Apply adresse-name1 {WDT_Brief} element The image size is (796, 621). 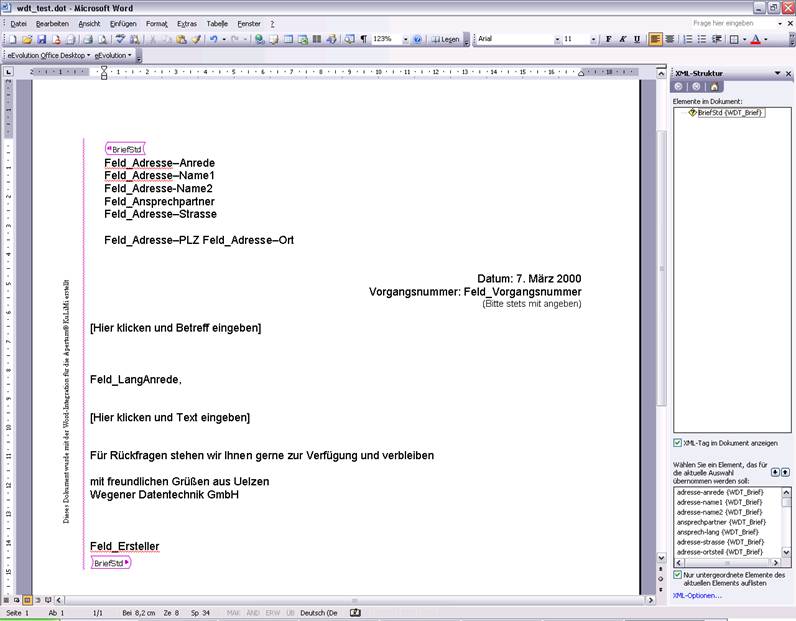tap(719, 502)
